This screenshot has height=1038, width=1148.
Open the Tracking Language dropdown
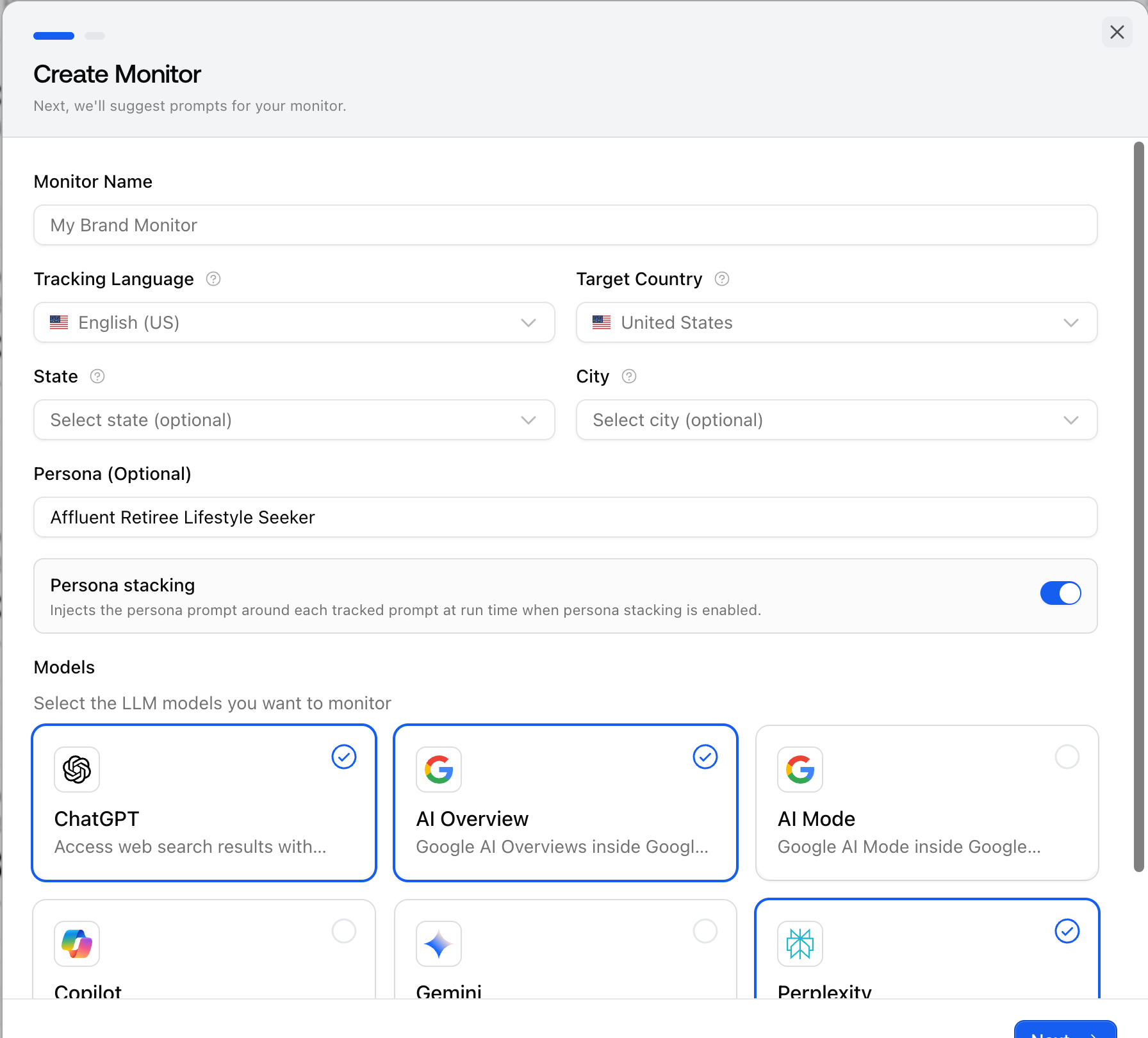[294, 322]
